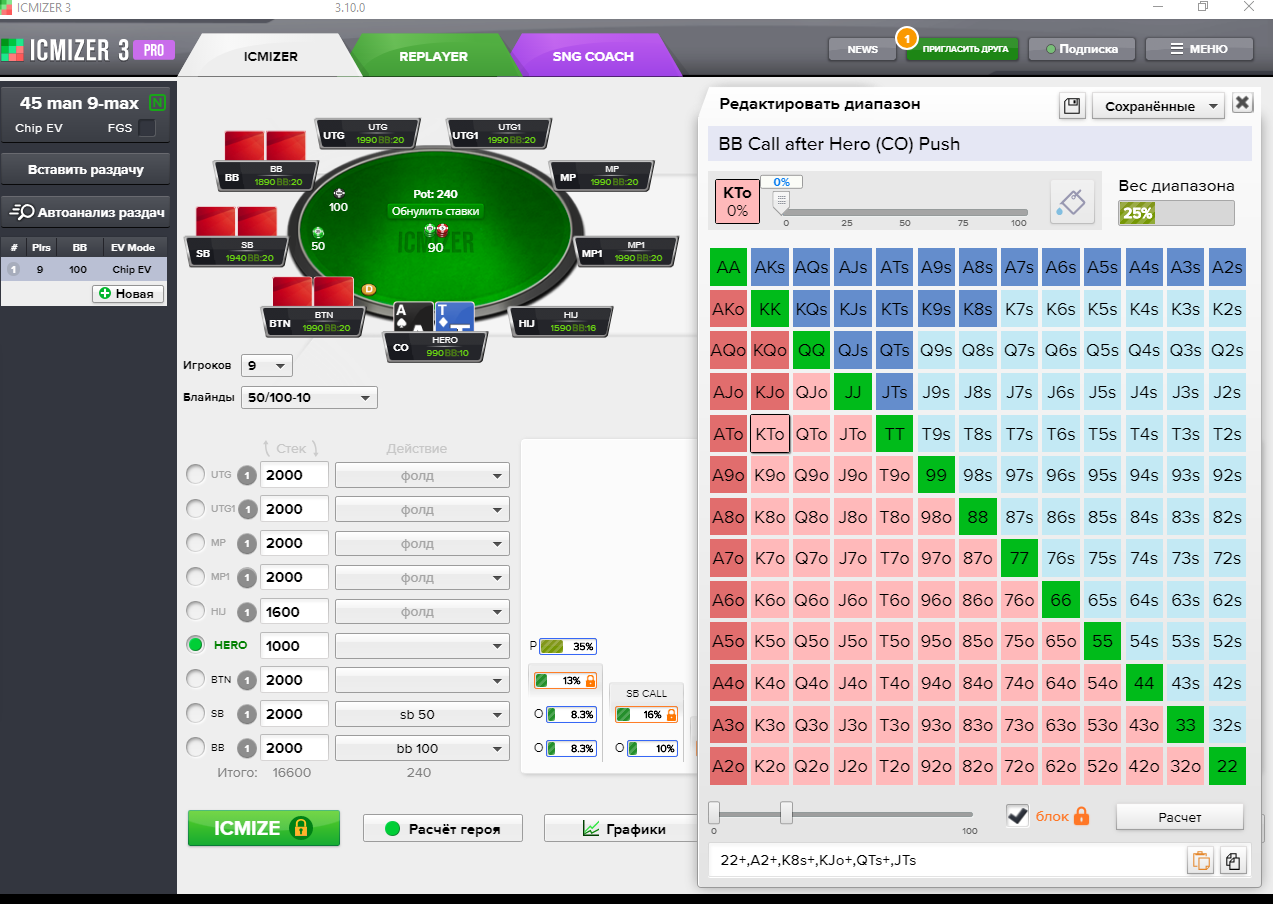The height and width of the screenshot is (904, 1273).
Task: Click the BTN seat red cards
Action: (314, 292)
